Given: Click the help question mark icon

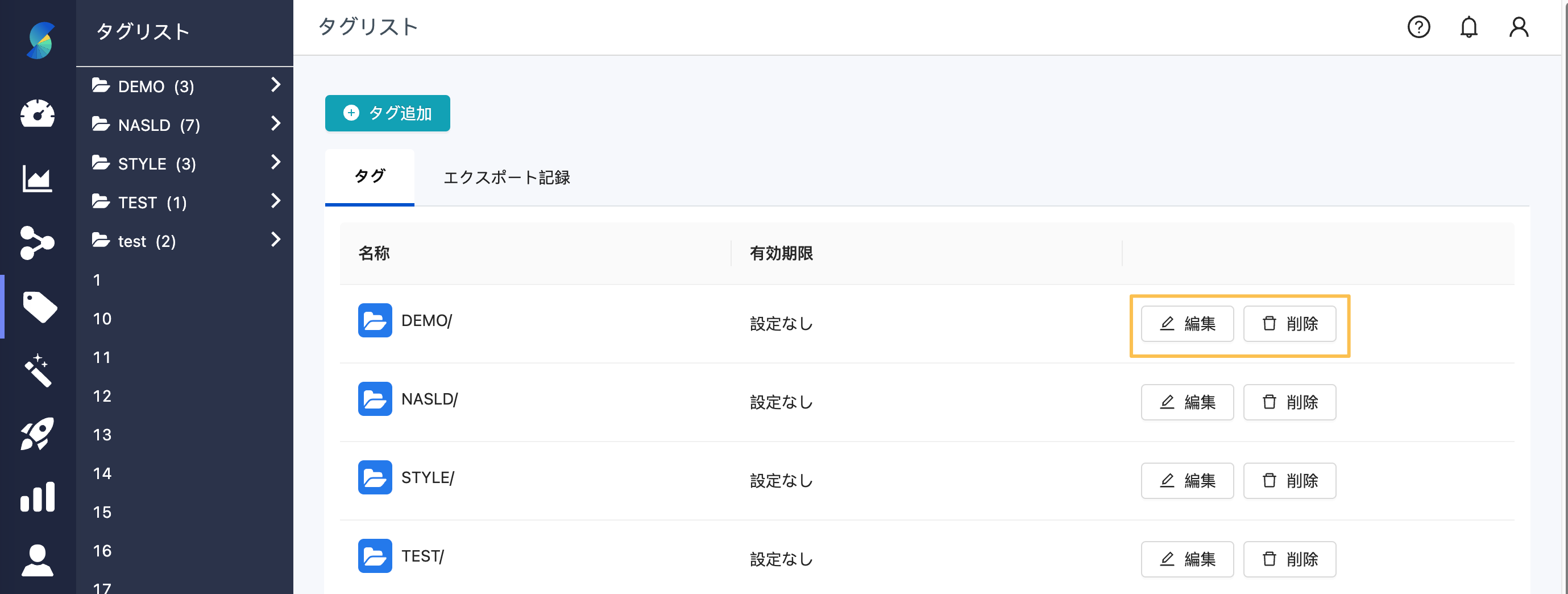Looking at the screenshot, I should click(1418, 27).
